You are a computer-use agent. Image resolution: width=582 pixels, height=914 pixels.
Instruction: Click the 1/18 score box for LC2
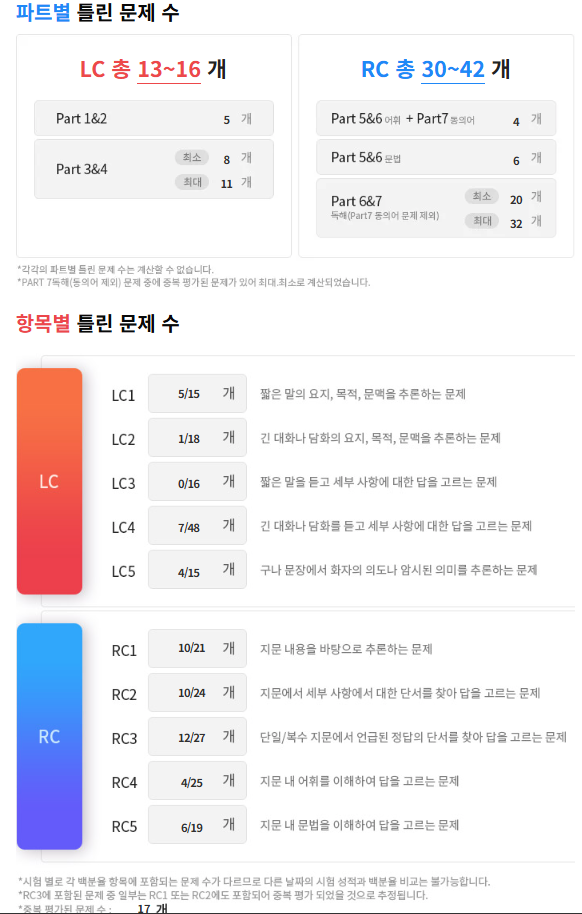[197, 437]
